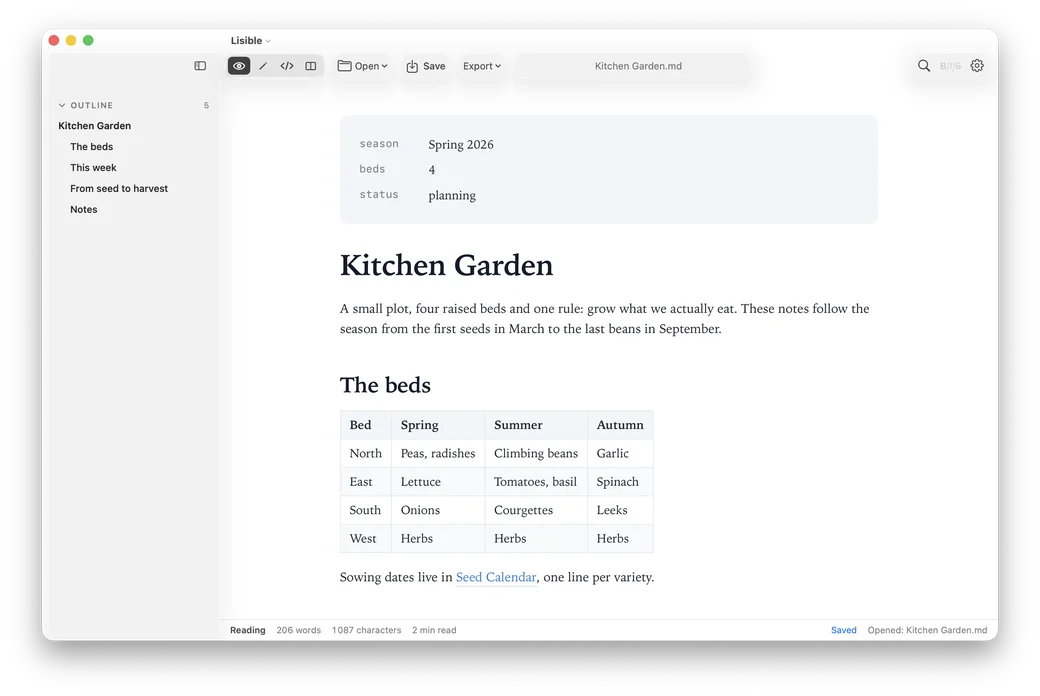Image resolution: width=1040 pixels, height=696 pixels.
Task: Open the Seed Calendar link
Action: point(495,577)
